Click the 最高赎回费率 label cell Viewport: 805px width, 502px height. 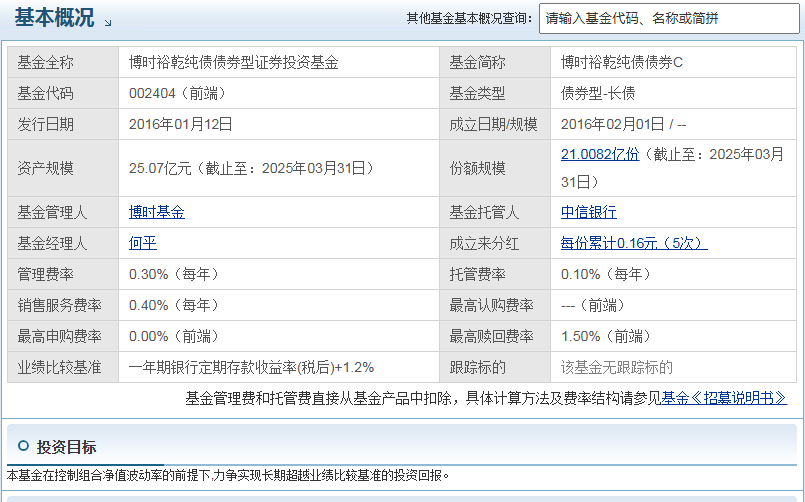495,336
